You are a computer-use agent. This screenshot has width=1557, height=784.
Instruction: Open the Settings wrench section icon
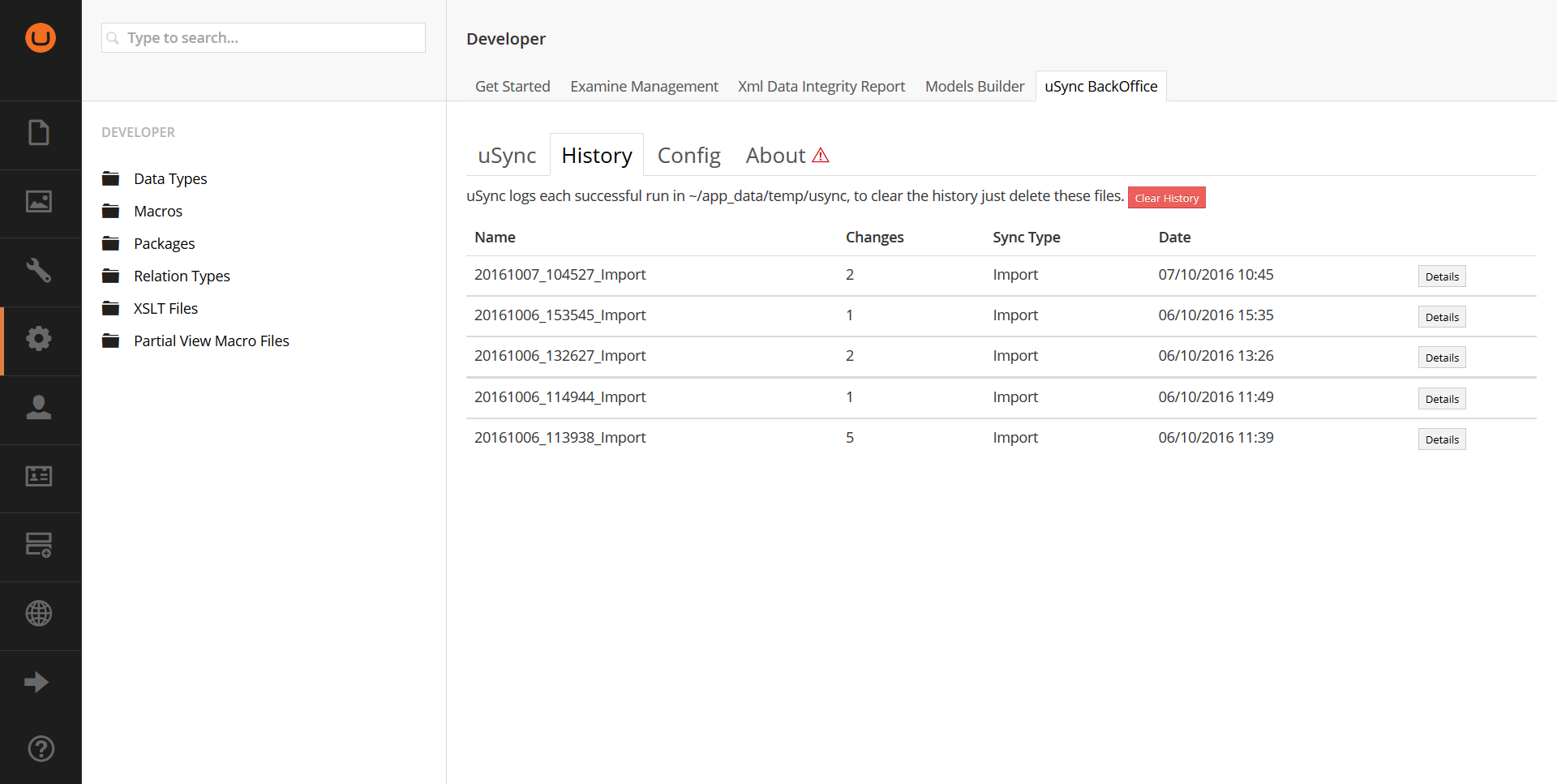pyautogui.click(x=39, y=270)
